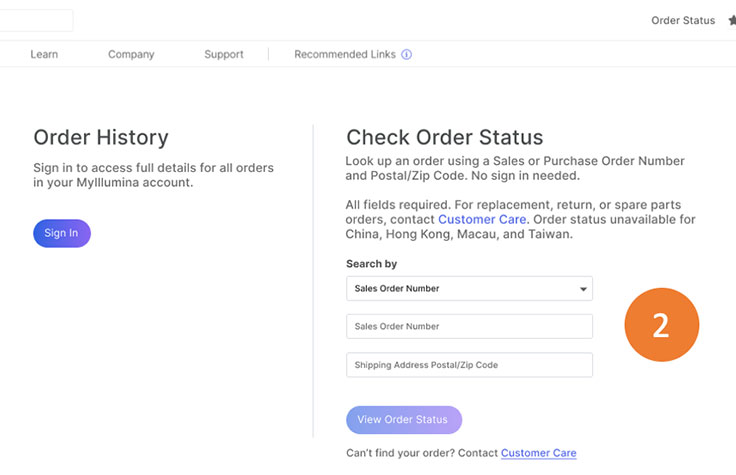This screenshot has width=736, height=475.
Task: Go to Order Status in top header
Action: (x=683, y=20)
